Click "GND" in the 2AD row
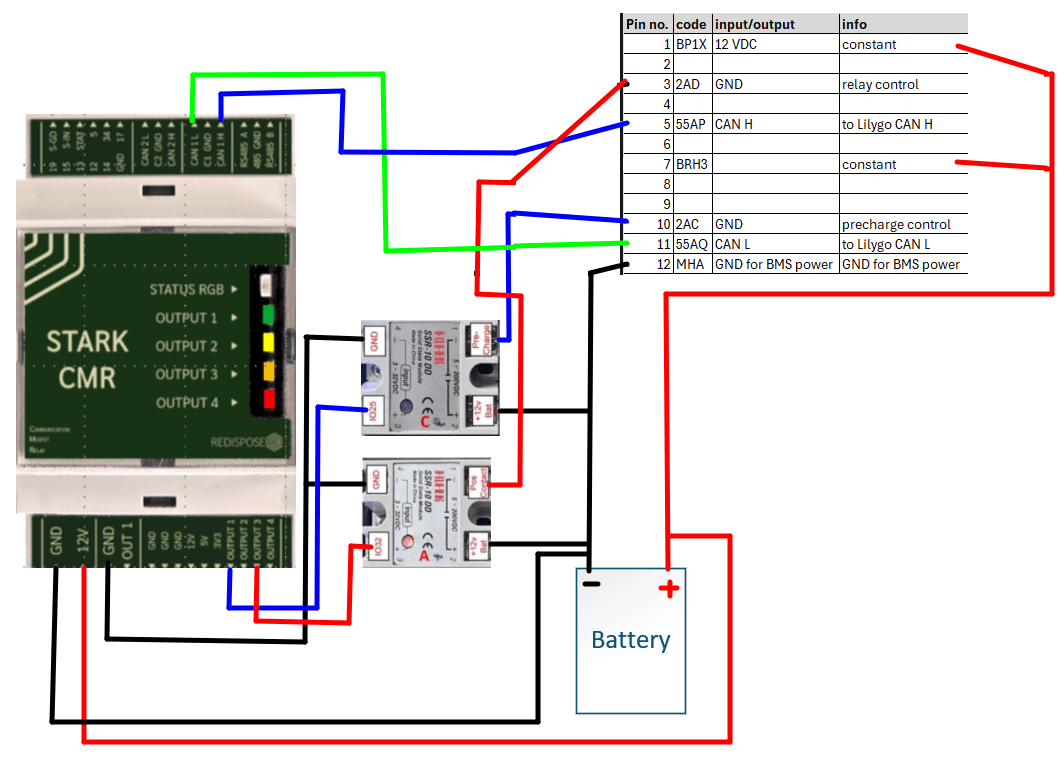Image resolution: width=1064 pixels, height=764 pixels. pyautogui.click(x=729, y=84)
